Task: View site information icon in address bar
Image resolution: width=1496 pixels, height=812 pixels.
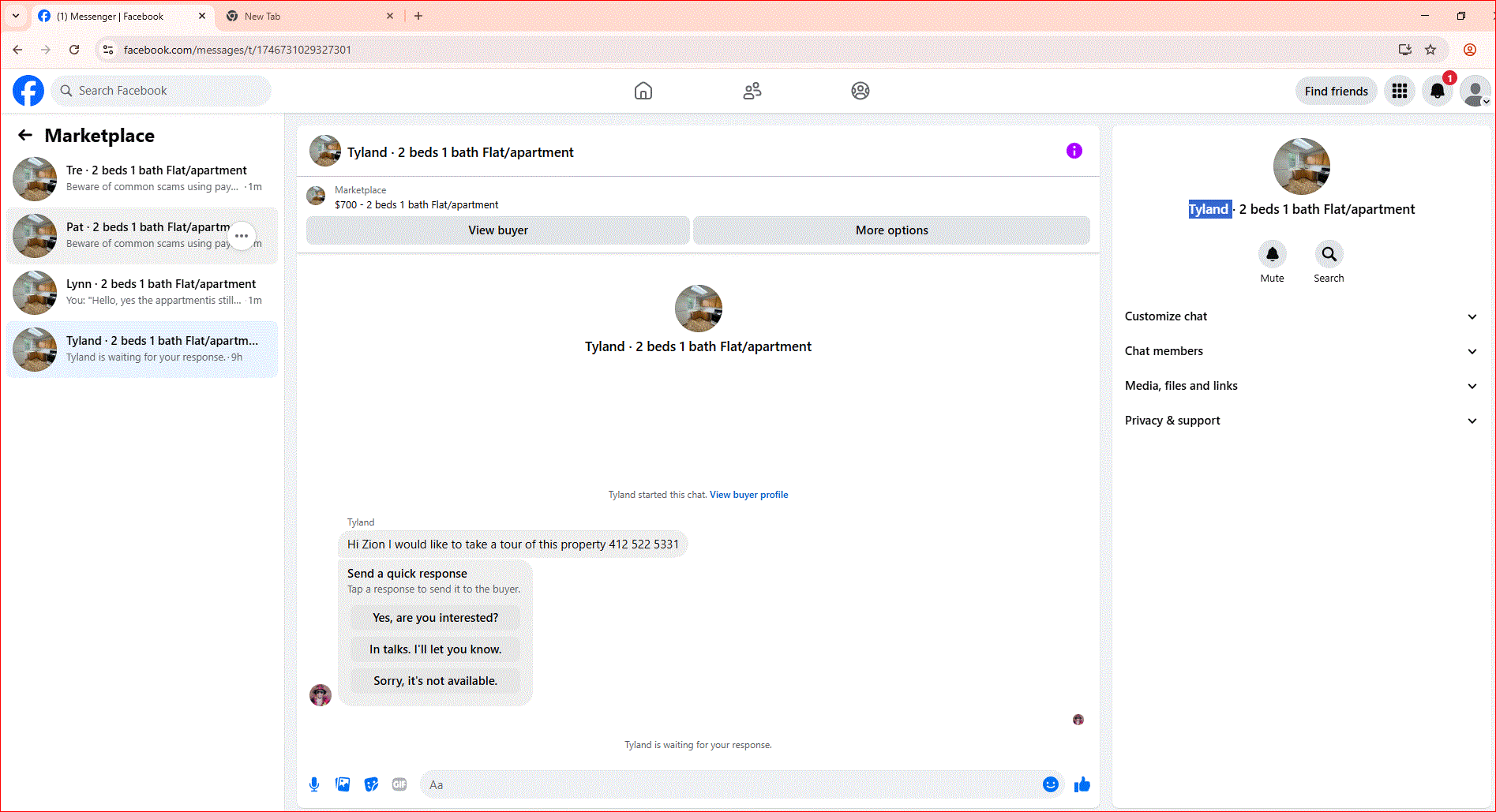Action: click(108, 50)
